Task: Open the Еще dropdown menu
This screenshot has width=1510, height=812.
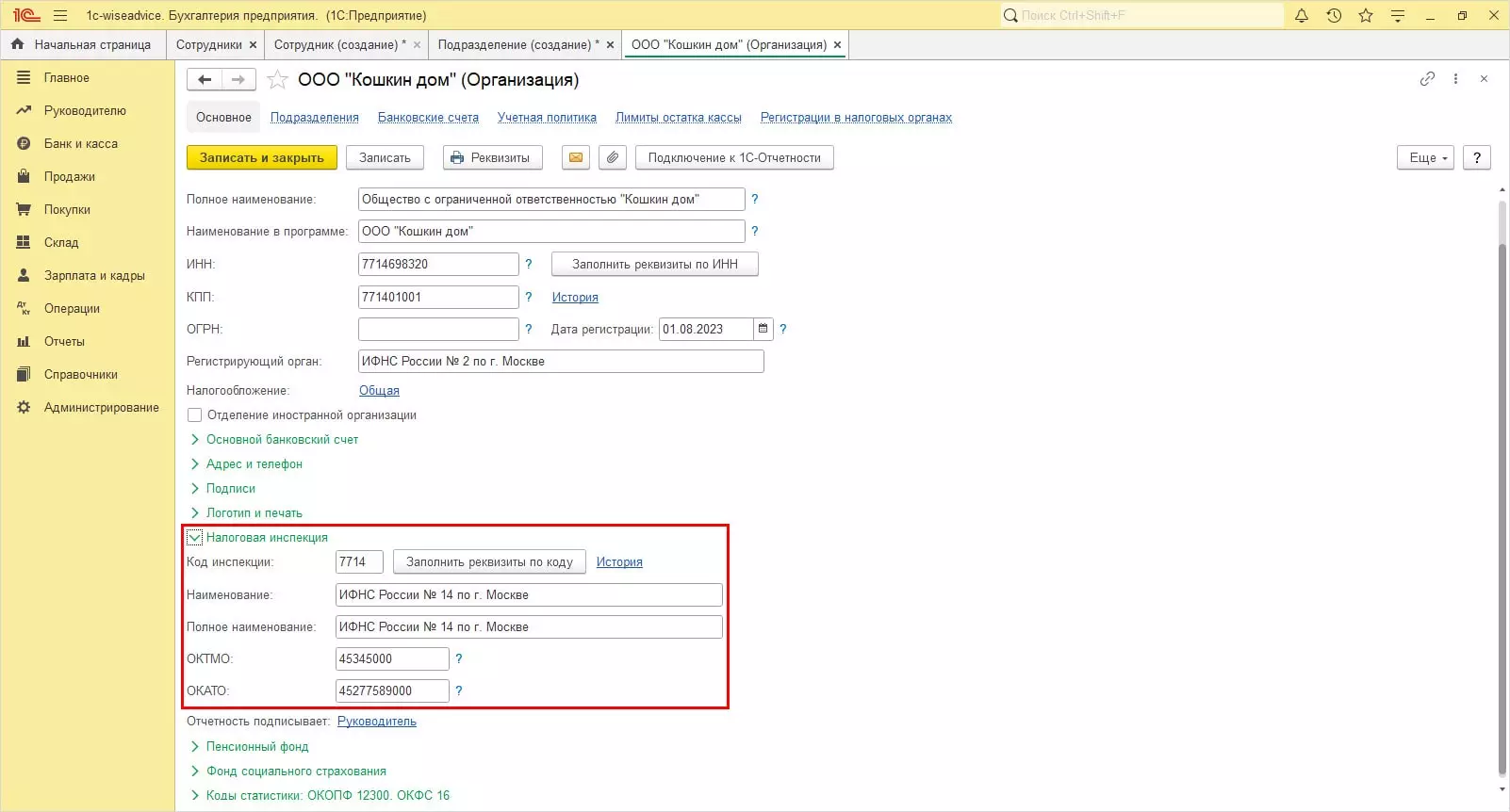Action: (x=1425, y=157)
